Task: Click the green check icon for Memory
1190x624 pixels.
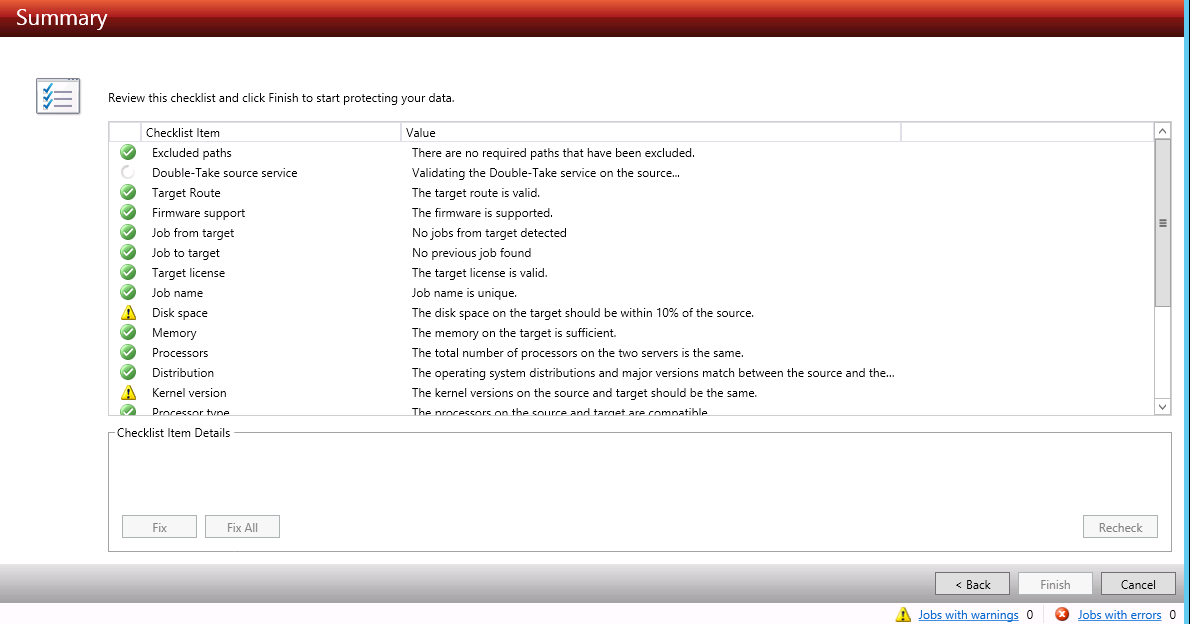Action: point(128,332)
